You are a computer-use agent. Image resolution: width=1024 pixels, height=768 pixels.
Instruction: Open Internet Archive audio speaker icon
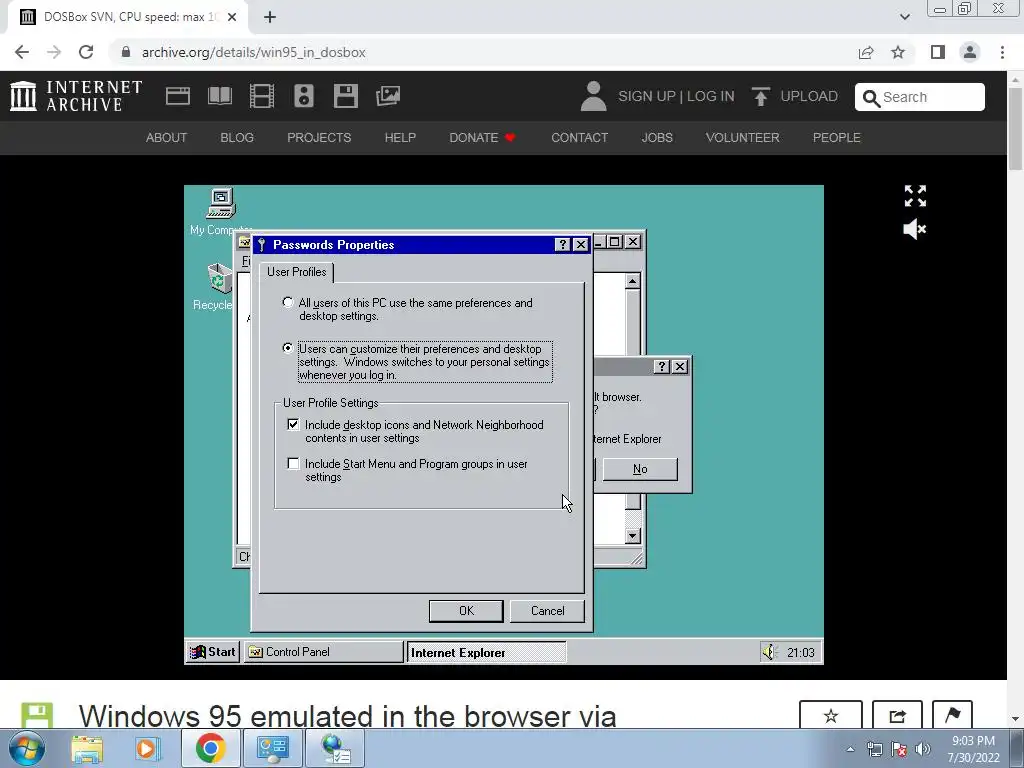tap(304, 96)
